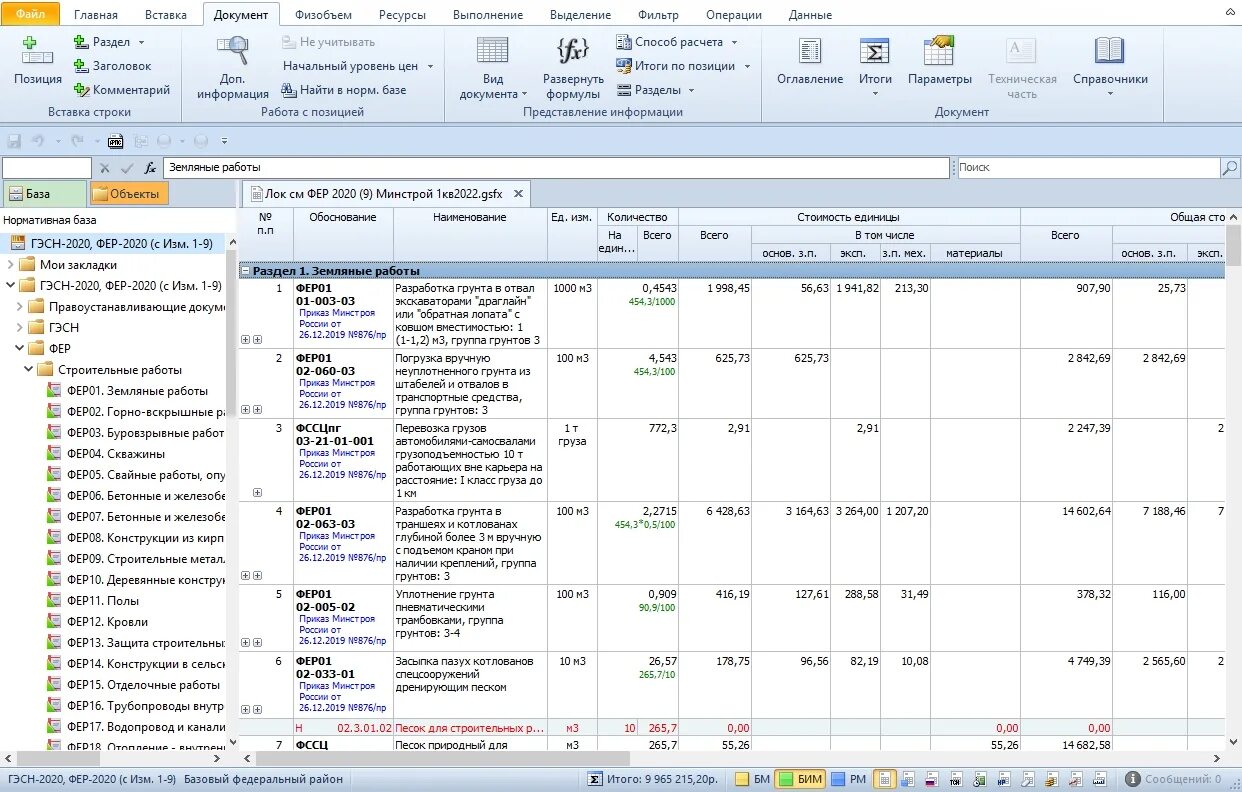
Task: Click the Способ расчета icon
Action: pyautogui.click(x=624, y=42)
